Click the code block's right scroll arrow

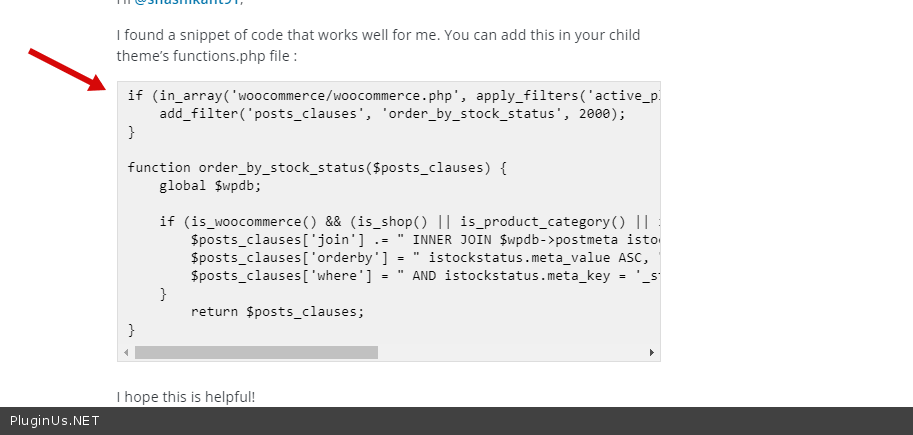(652, 353)
